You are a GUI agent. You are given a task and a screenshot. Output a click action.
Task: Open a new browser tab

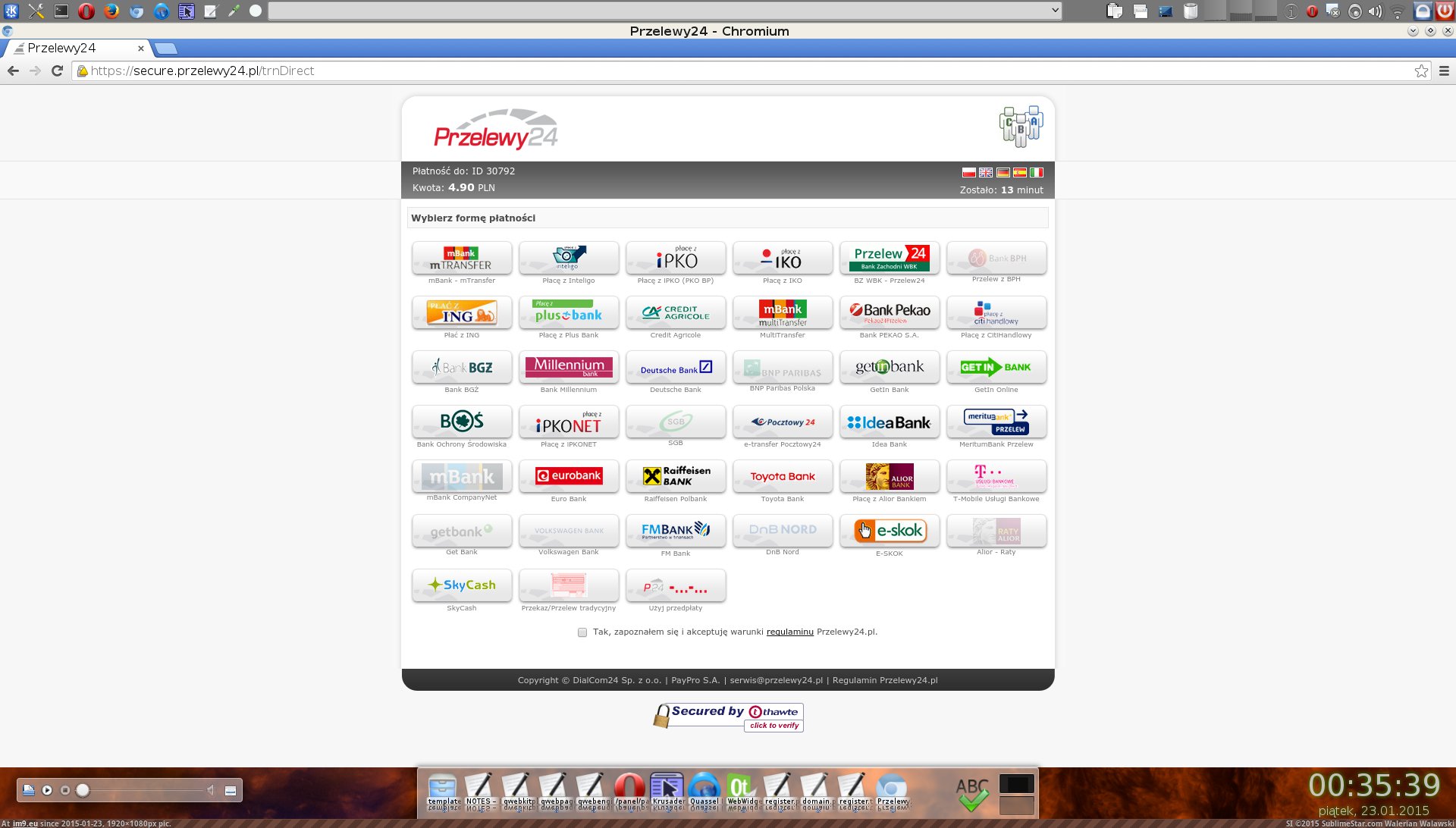point(165,49)
